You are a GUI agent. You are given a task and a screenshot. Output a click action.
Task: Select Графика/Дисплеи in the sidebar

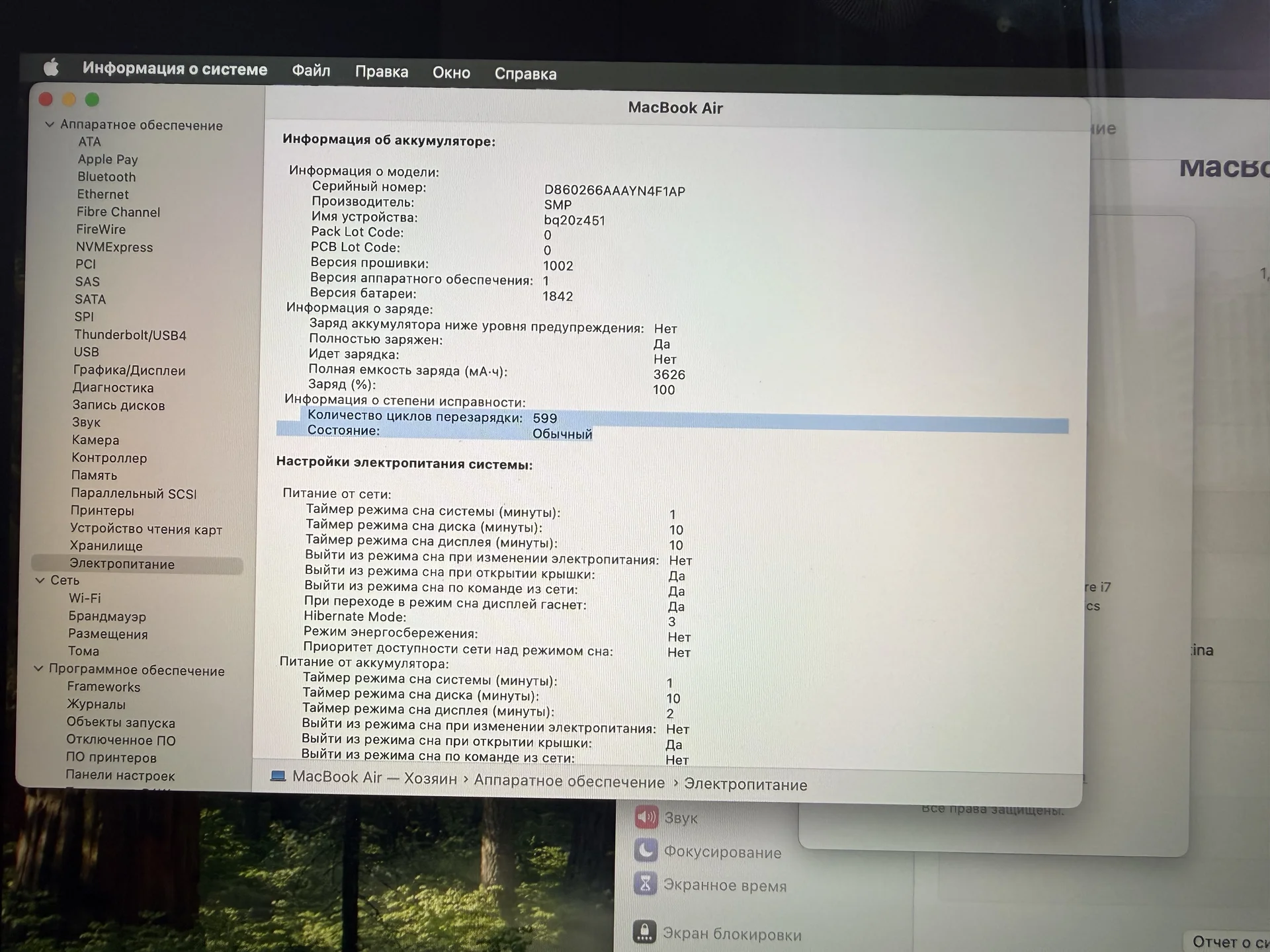[x=129, y=370]
